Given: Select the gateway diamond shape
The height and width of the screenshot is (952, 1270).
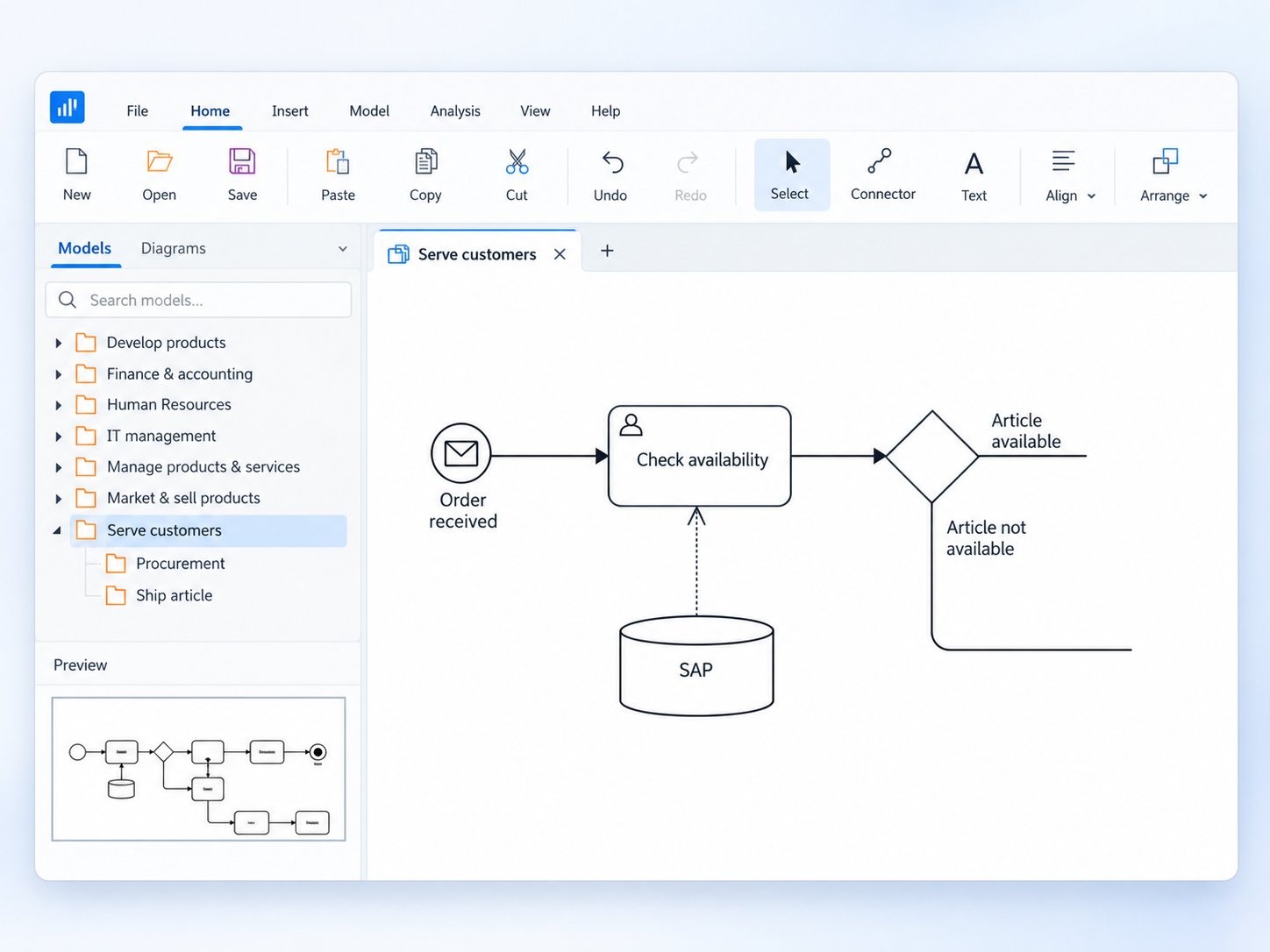Looking at the screenshot, I should pos(931,456).
